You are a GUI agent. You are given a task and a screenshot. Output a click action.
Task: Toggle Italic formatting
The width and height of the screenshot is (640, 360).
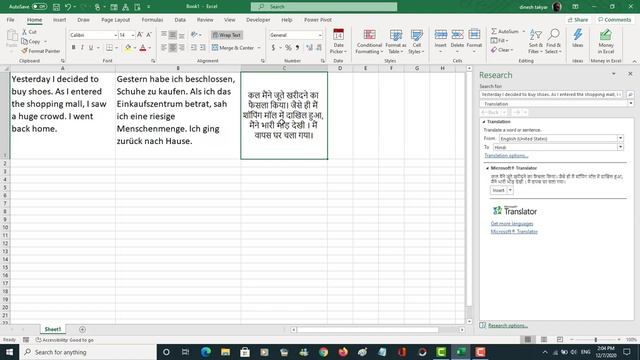(x=82, y=48)
